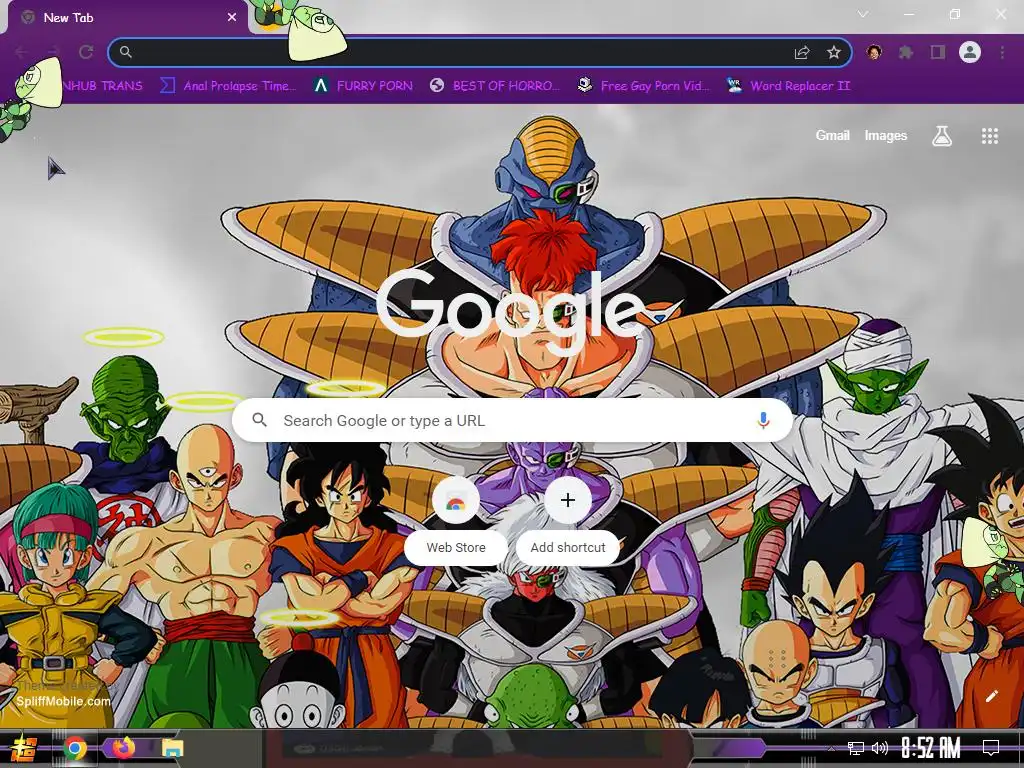Open the Chrome profile avatar menu
The width and height of the screenshot is (1024, 768).
click(970, 52)
